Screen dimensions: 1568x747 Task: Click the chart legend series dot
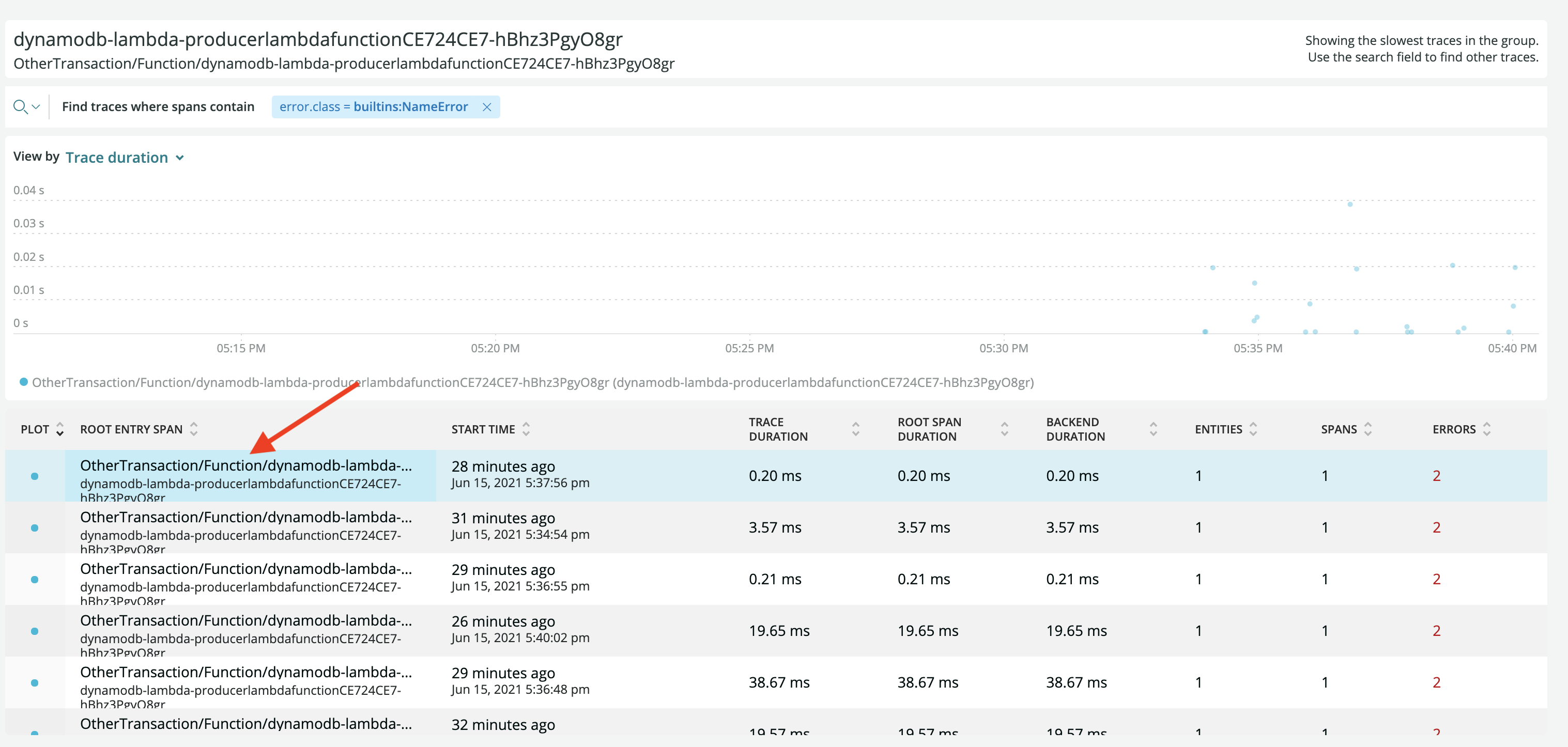23,382
